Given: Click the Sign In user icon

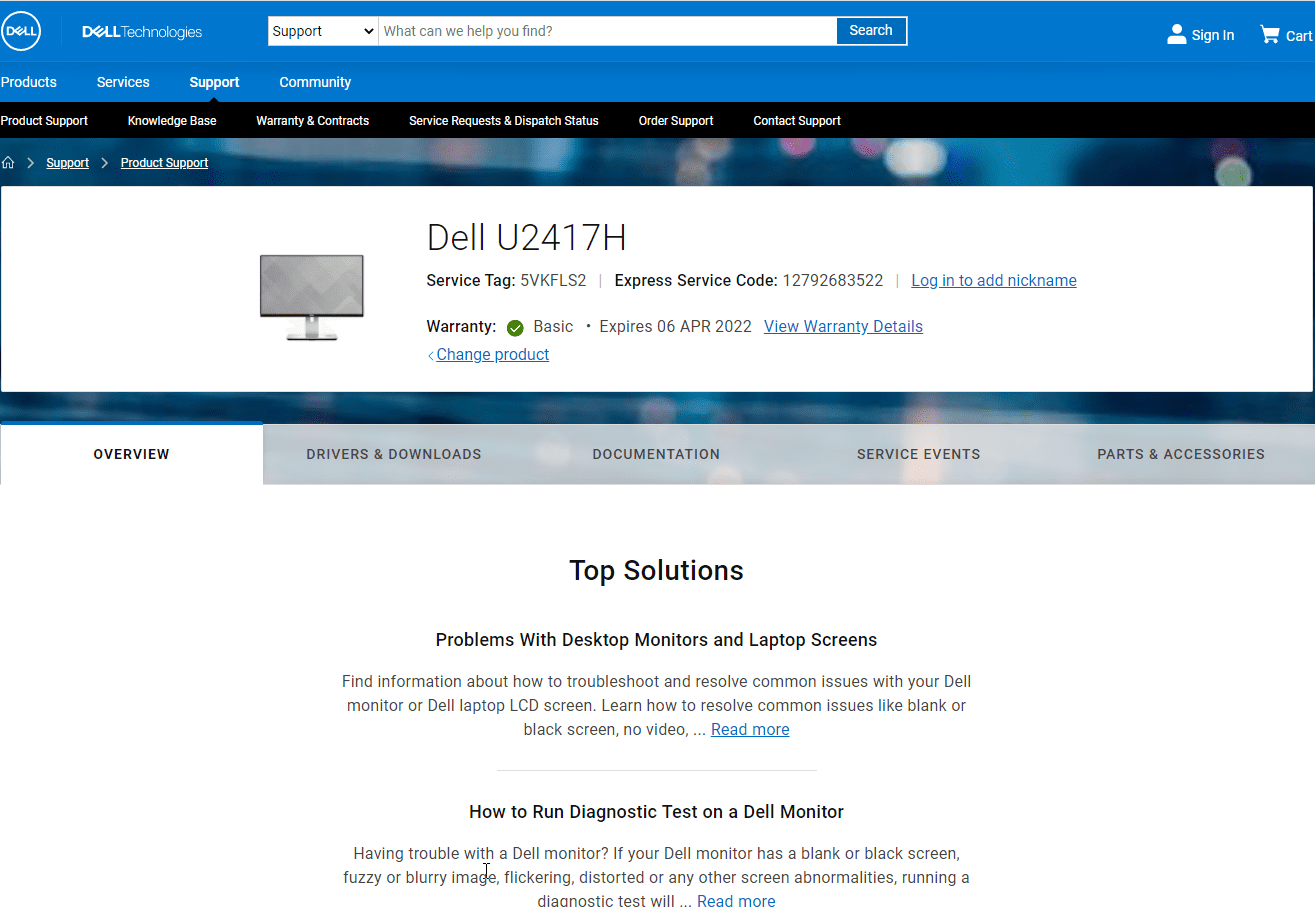Looking at the screenshot, I should pyautogui.click(x=1177, y=35).
